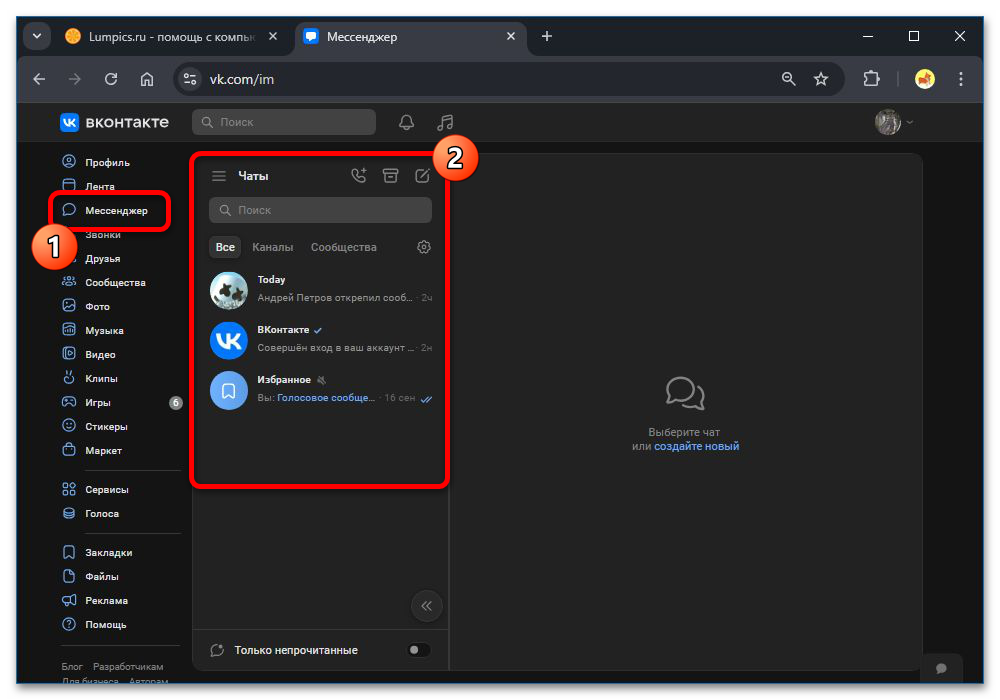Select the Все chats tab

[x=225, y=247]
